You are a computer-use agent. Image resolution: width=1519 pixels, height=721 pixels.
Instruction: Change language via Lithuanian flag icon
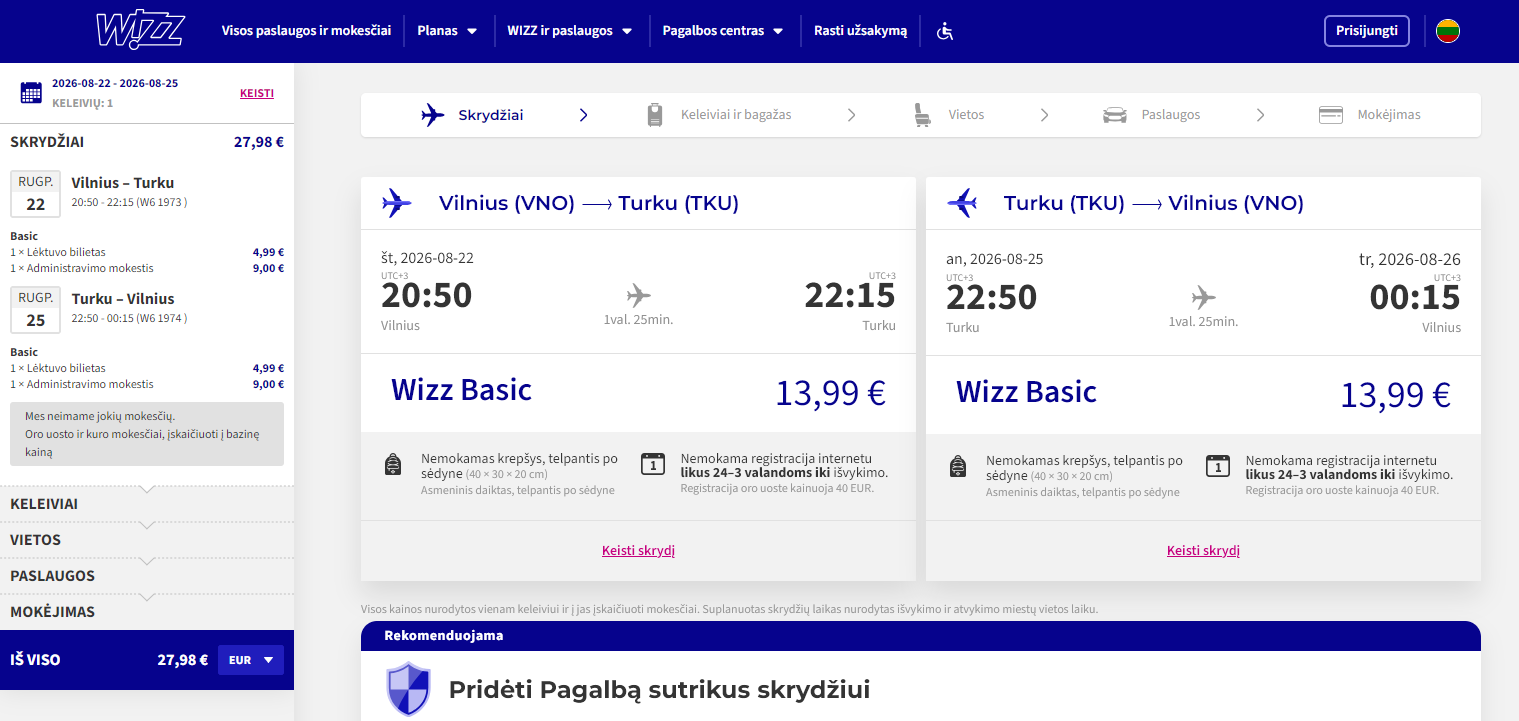(x=1447, y=31)
